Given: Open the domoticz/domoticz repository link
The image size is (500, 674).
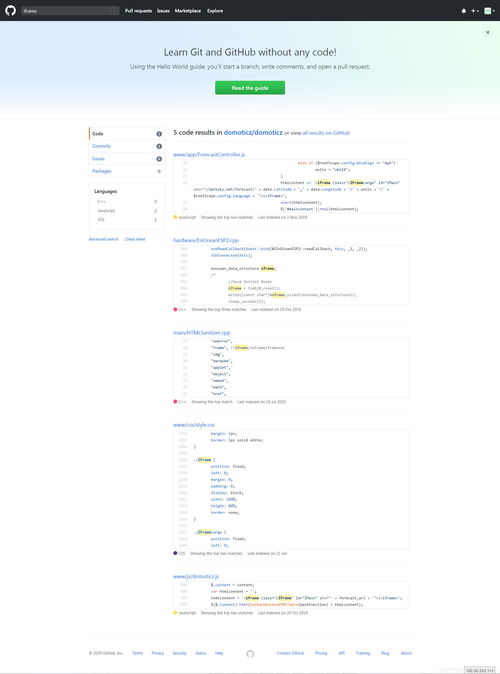Looking at the screenshot, I should [x=253, y=132].
